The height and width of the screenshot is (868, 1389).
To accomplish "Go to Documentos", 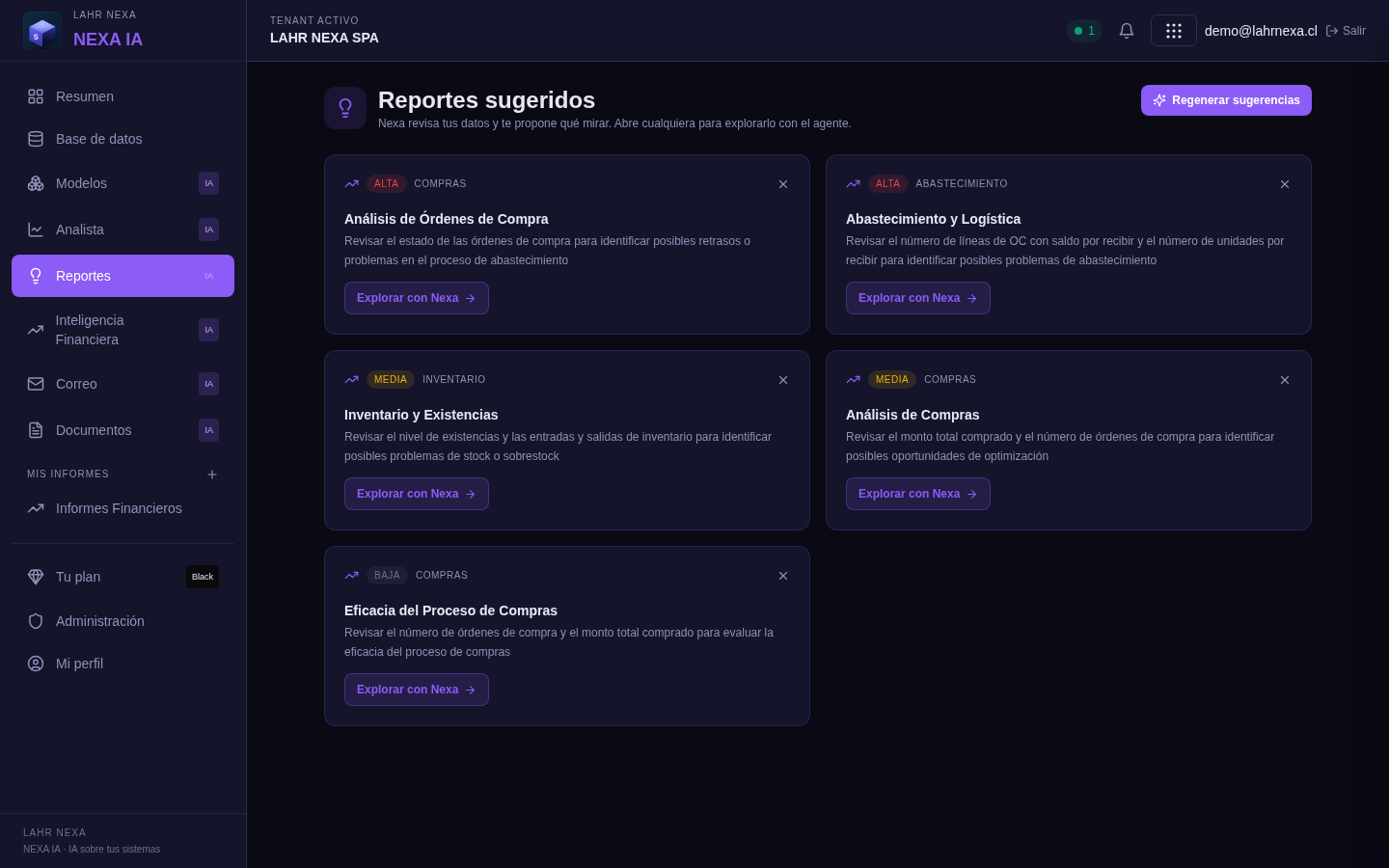I will coord(123,430).
